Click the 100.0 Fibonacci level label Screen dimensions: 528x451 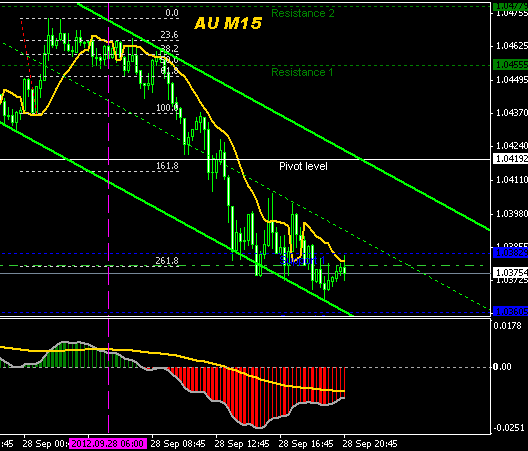tap(167, 108)
